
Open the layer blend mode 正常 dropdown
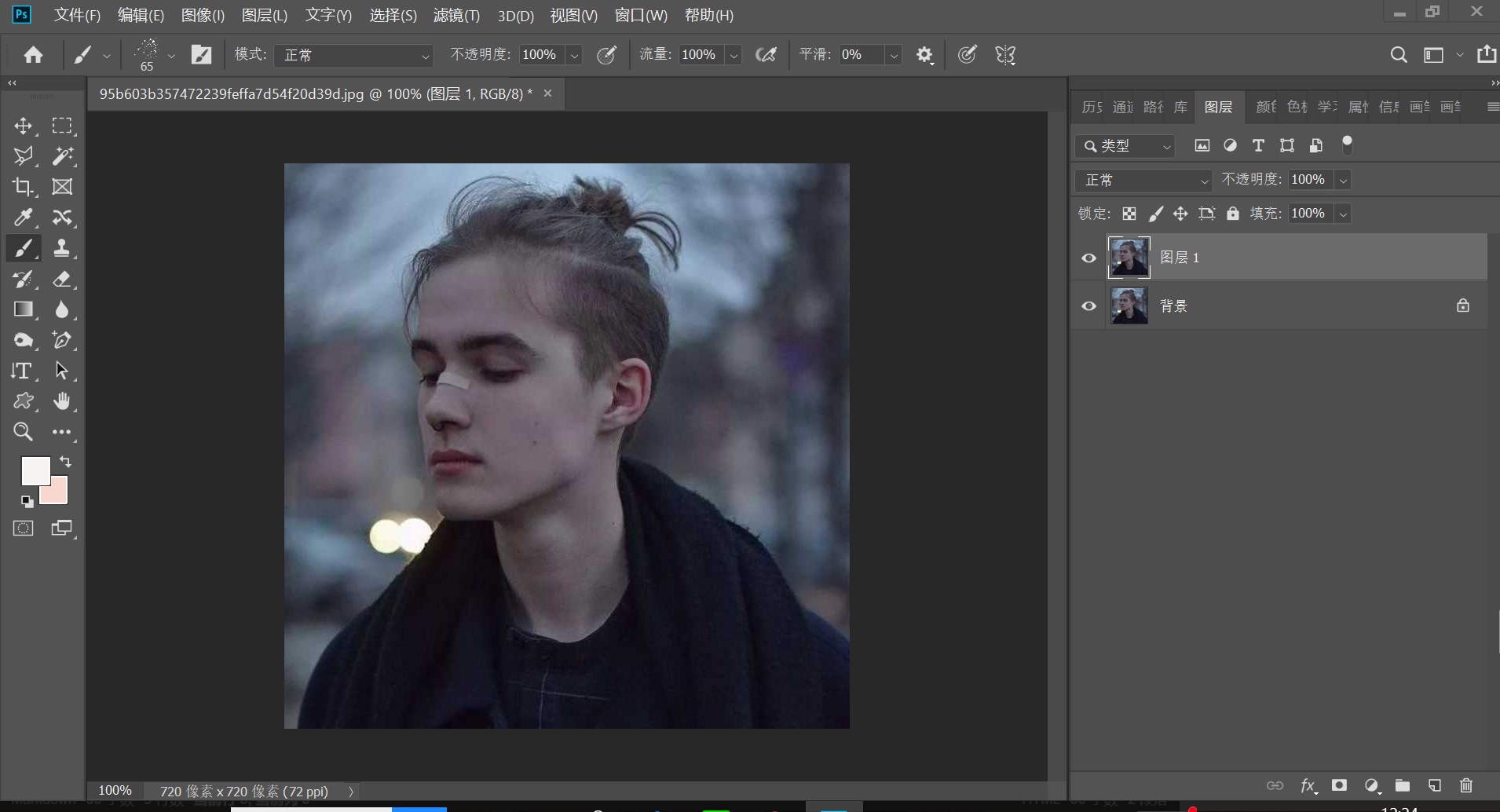tap(1143, 180)
